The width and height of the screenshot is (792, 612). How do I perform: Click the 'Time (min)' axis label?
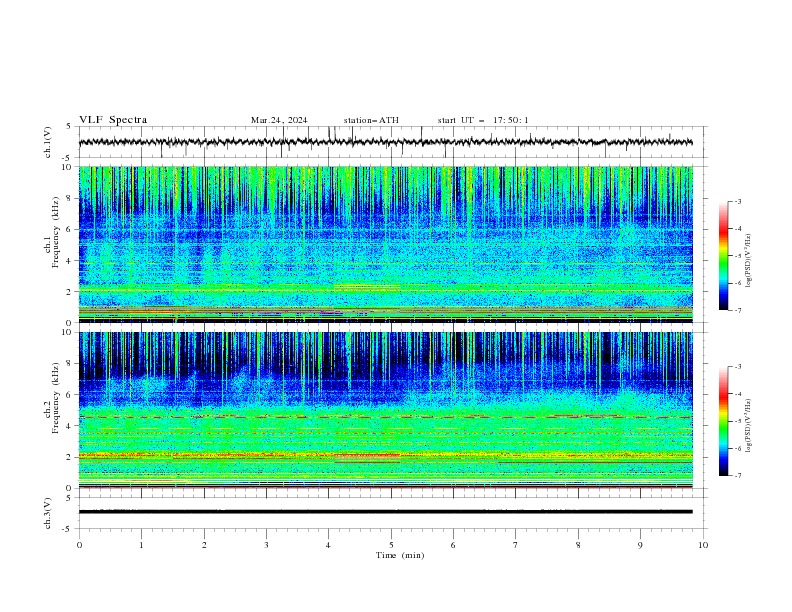point(400,555)
